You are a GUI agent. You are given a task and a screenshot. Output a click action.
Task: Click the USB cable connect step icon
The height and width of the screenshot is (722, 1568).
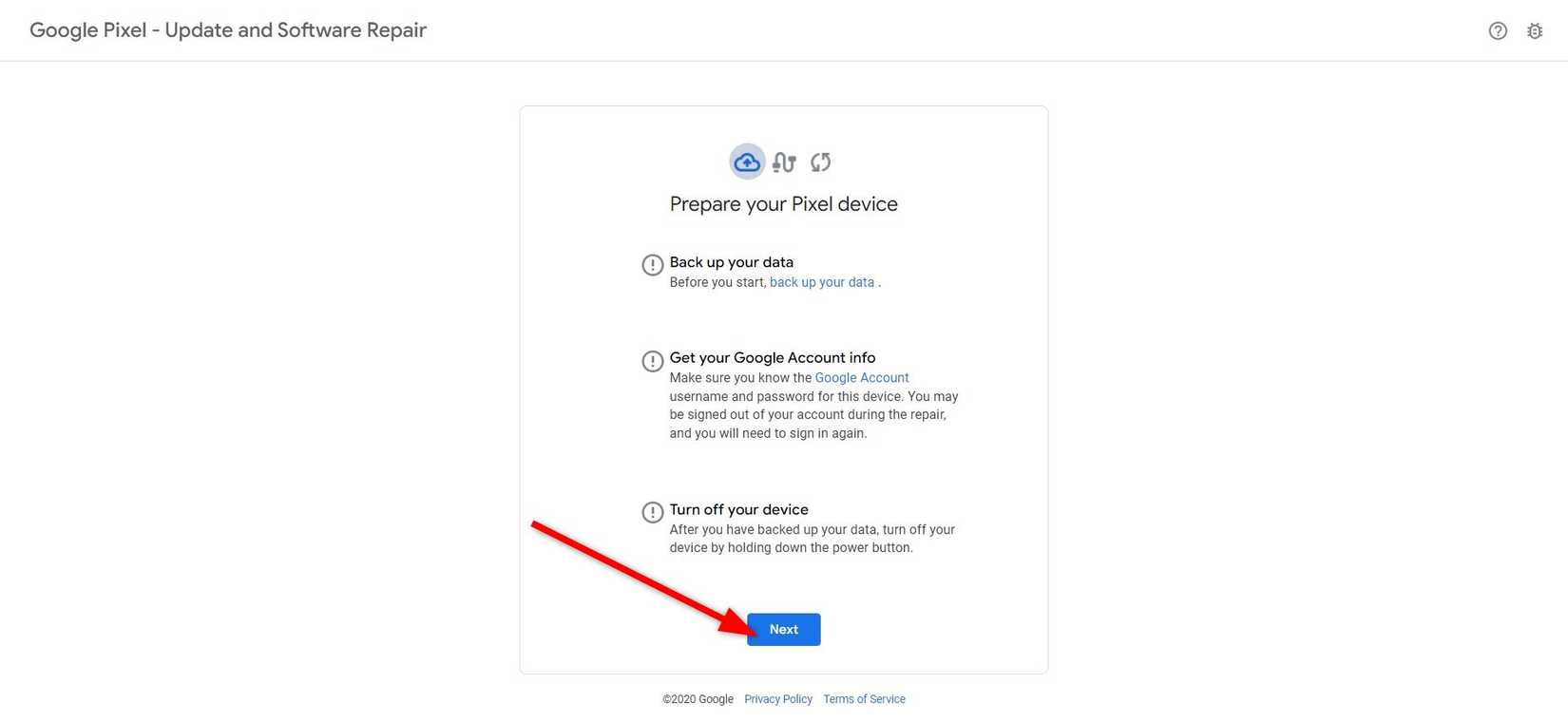(784, 162)
